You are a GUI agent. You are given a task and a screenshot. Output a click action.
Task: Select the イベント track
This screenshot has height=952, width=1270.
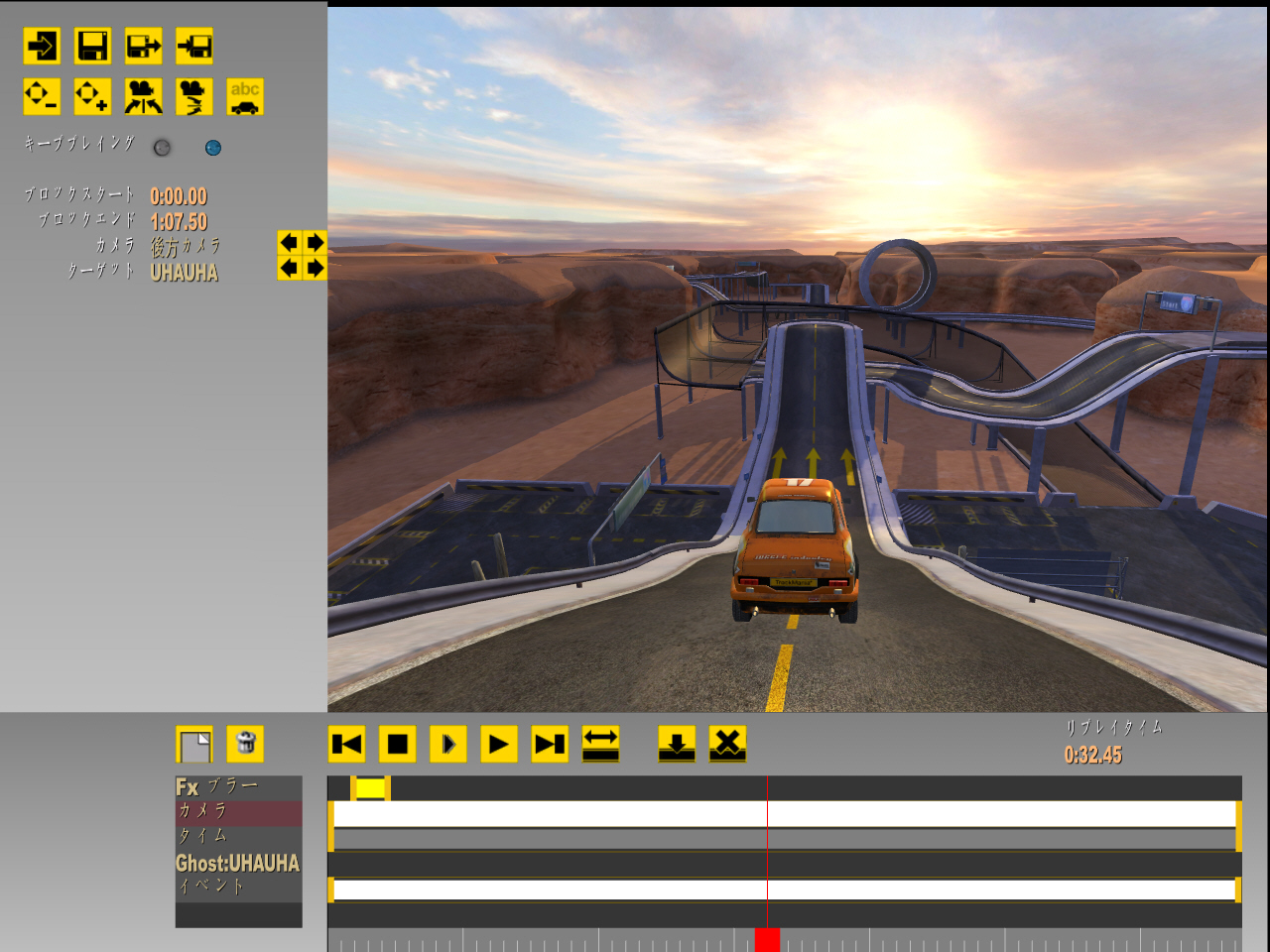[238, 890]
